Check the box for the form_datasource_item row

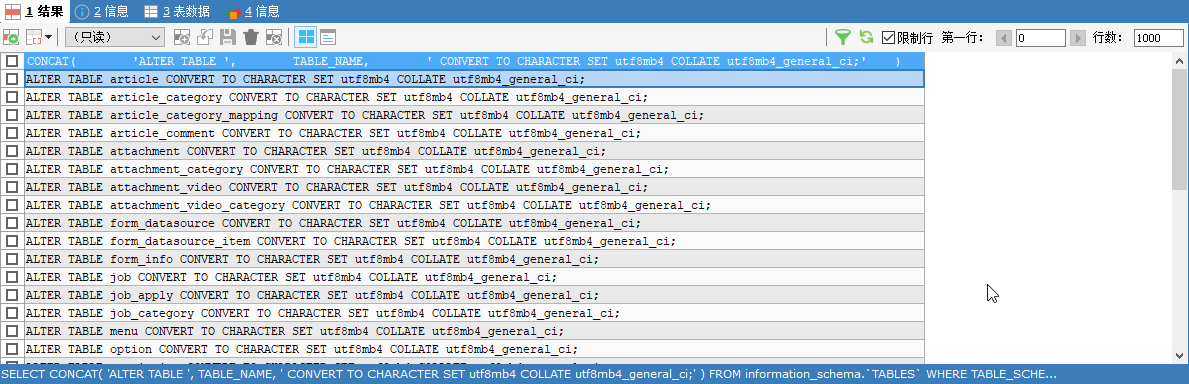tap(12, 241)
